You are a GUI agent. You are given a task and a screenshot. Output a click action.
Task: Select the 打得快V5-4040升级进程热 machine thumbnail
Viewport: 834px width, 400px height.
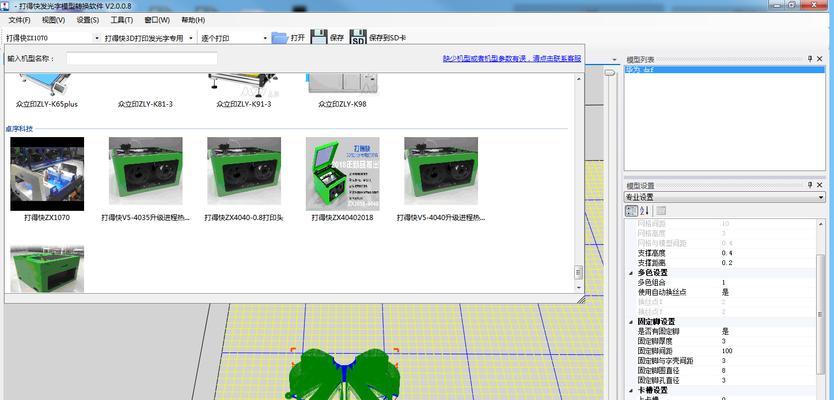(x=441, y=171)
